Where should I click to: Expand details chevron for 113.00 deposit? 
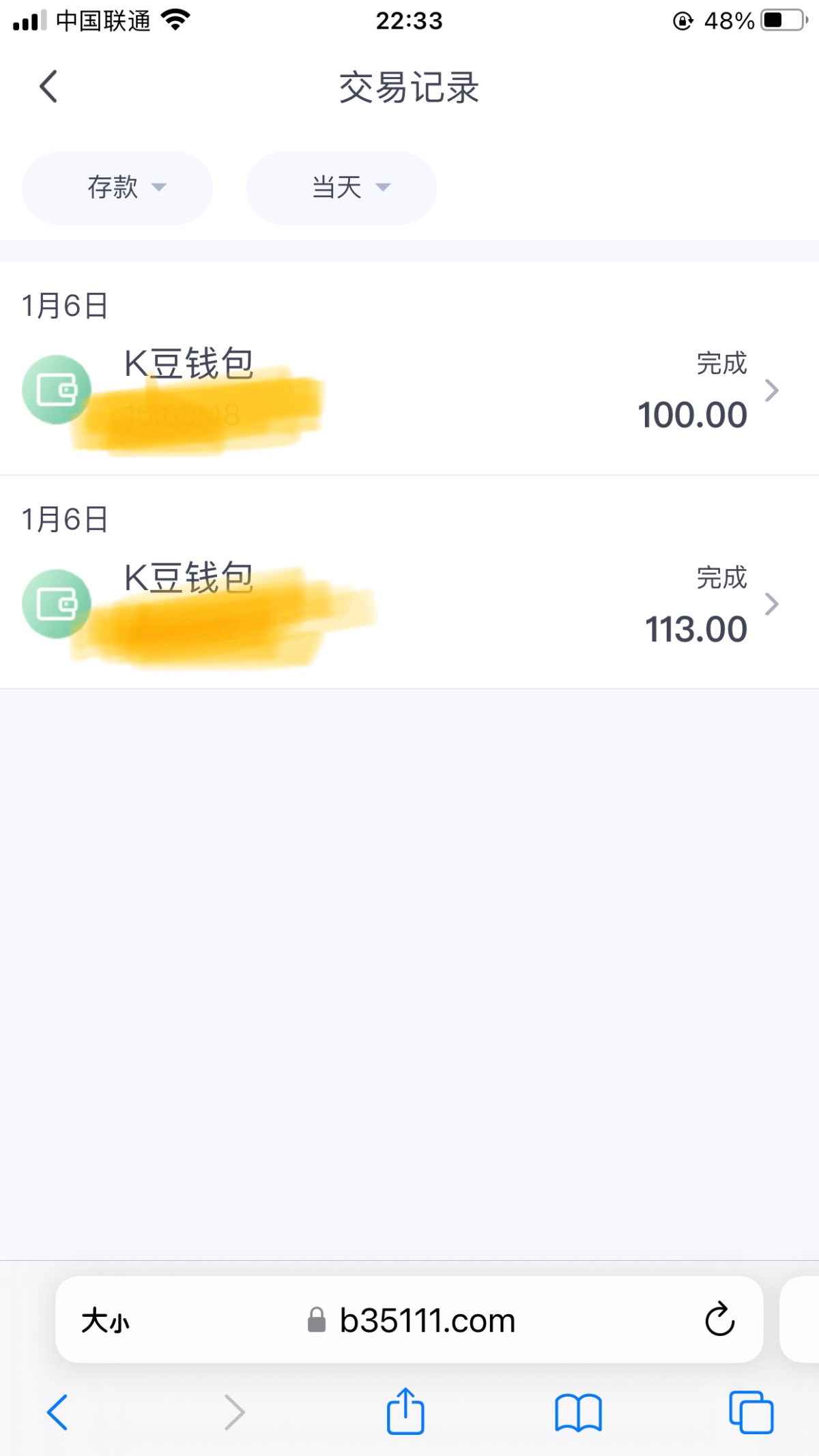pos(772,604)
